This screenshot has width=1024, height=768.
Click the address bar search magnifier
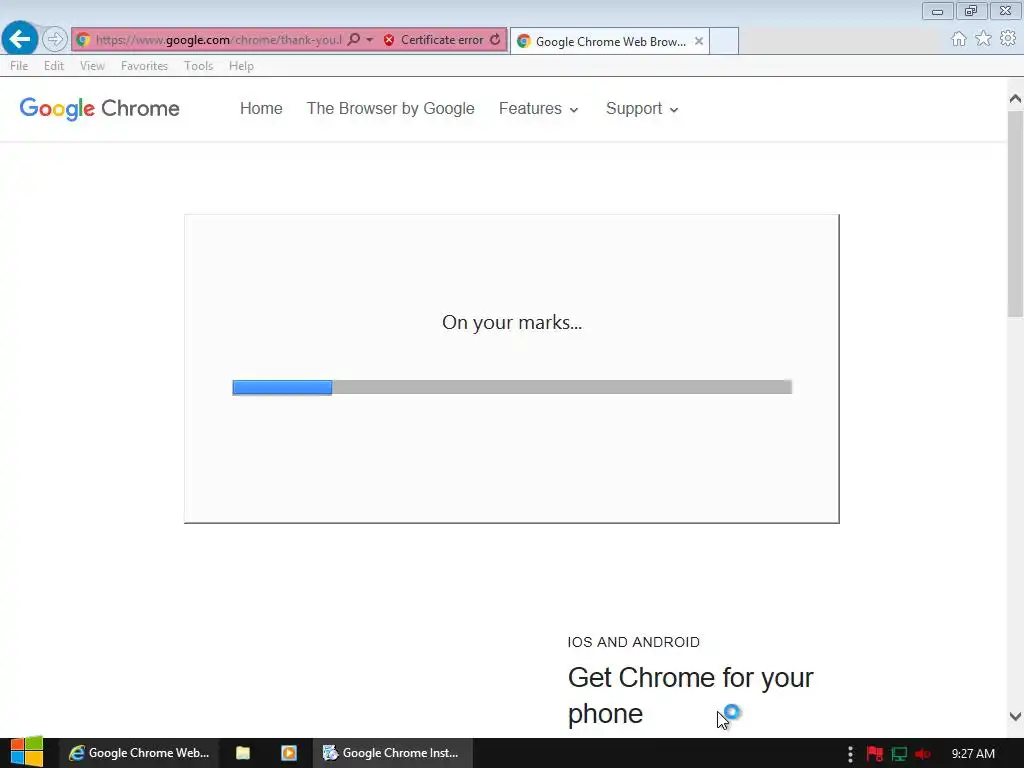(353, 40)
